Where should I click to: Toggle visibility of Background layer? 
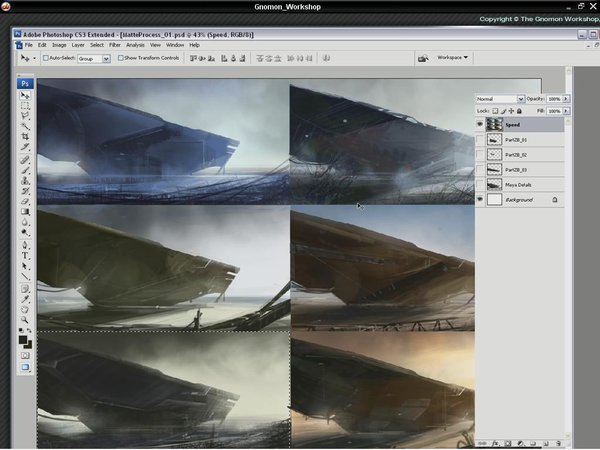point(480,199)
